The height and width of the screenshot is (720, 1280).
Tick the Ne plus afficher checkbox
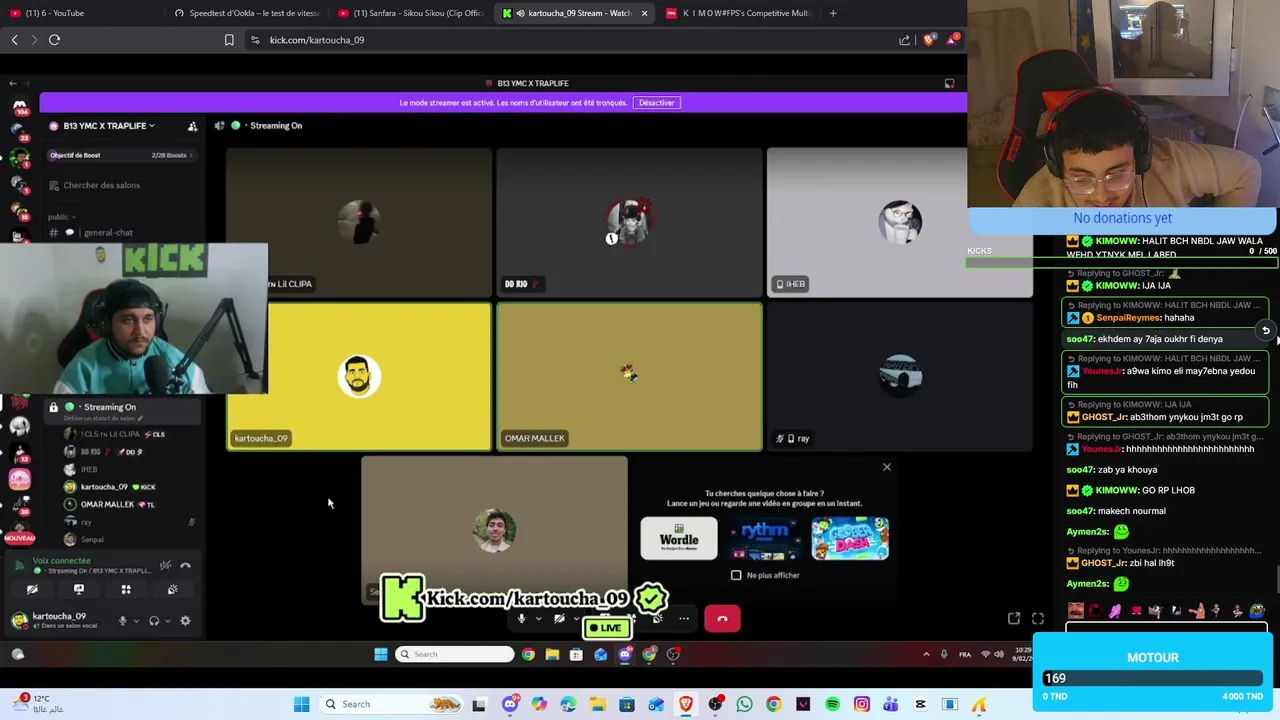[736, 575]
